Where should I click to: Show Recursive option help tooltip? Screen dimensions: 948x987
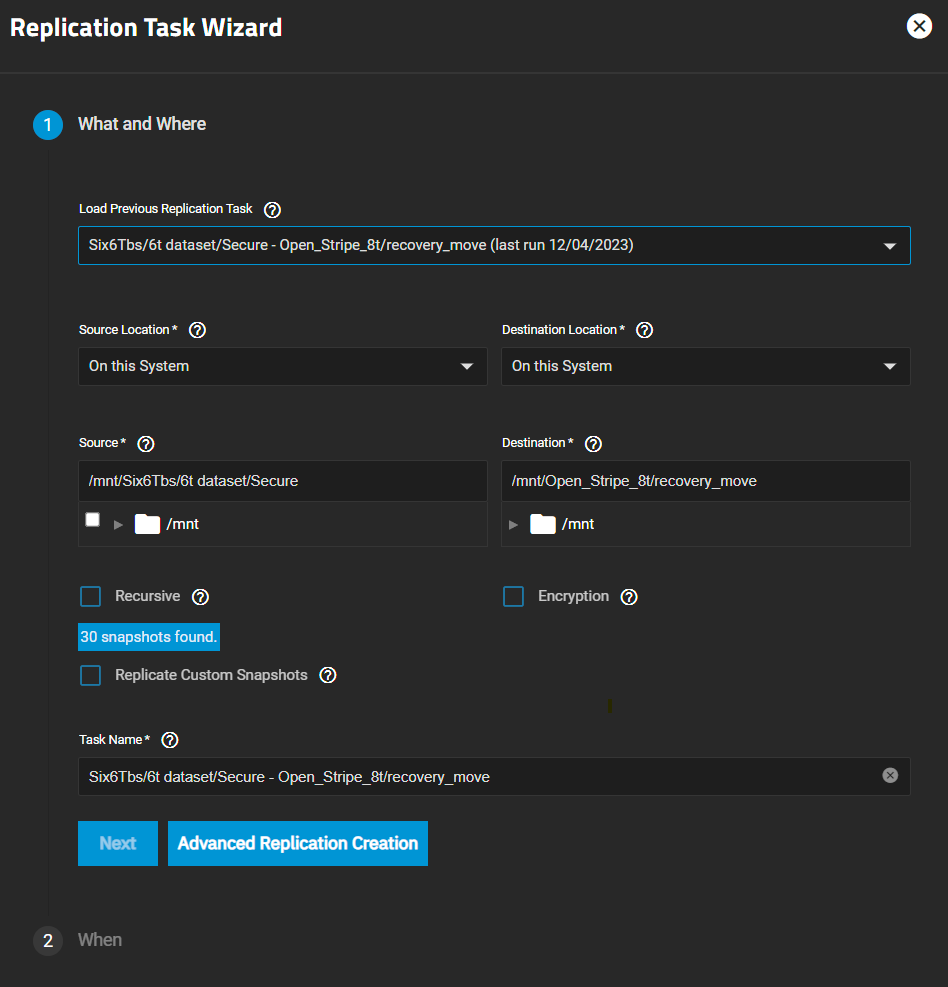tap(200, 597)
